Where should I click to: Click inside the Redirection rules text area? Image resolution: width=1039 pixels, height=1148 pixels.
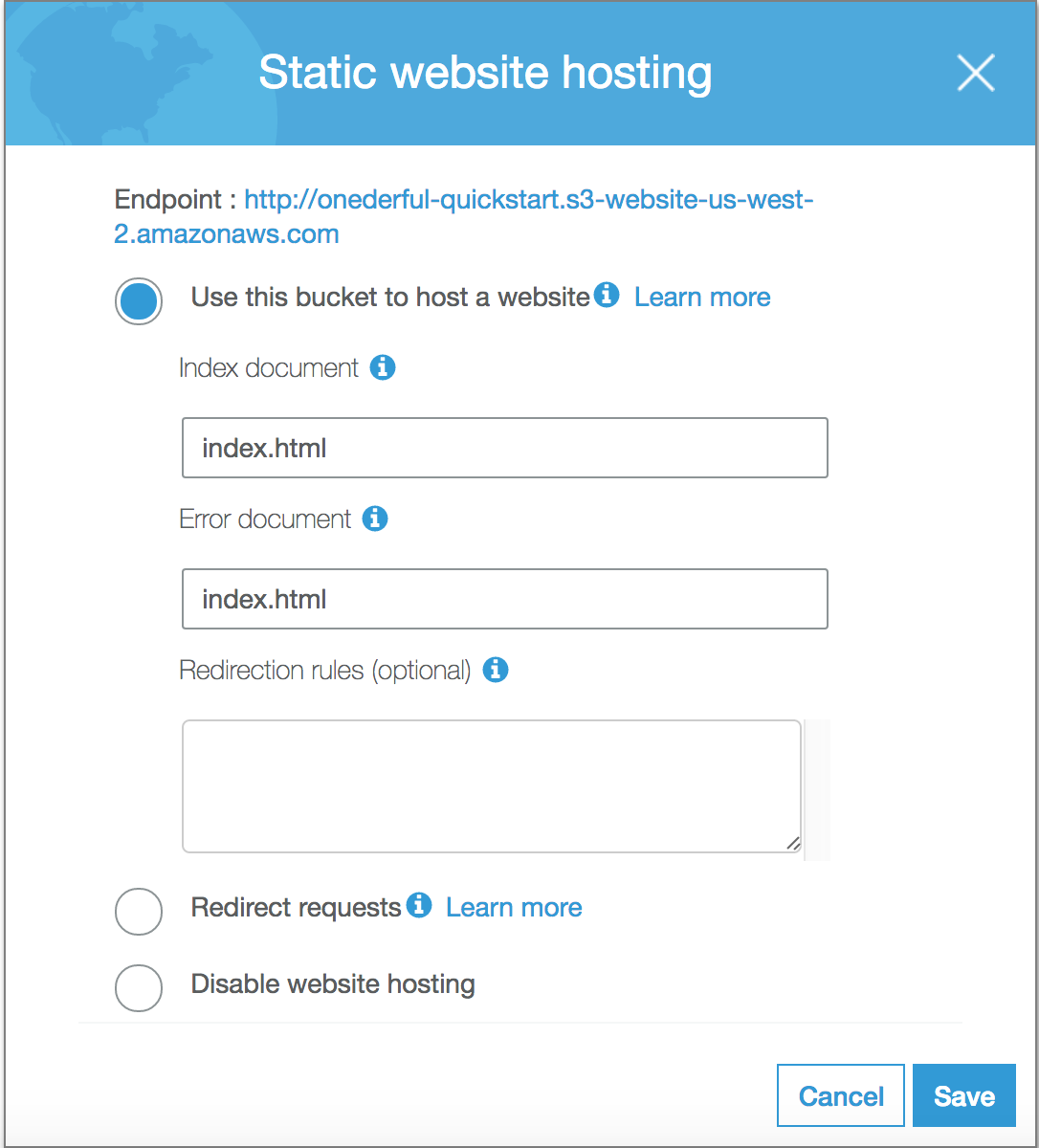click(x=491, y=785)
